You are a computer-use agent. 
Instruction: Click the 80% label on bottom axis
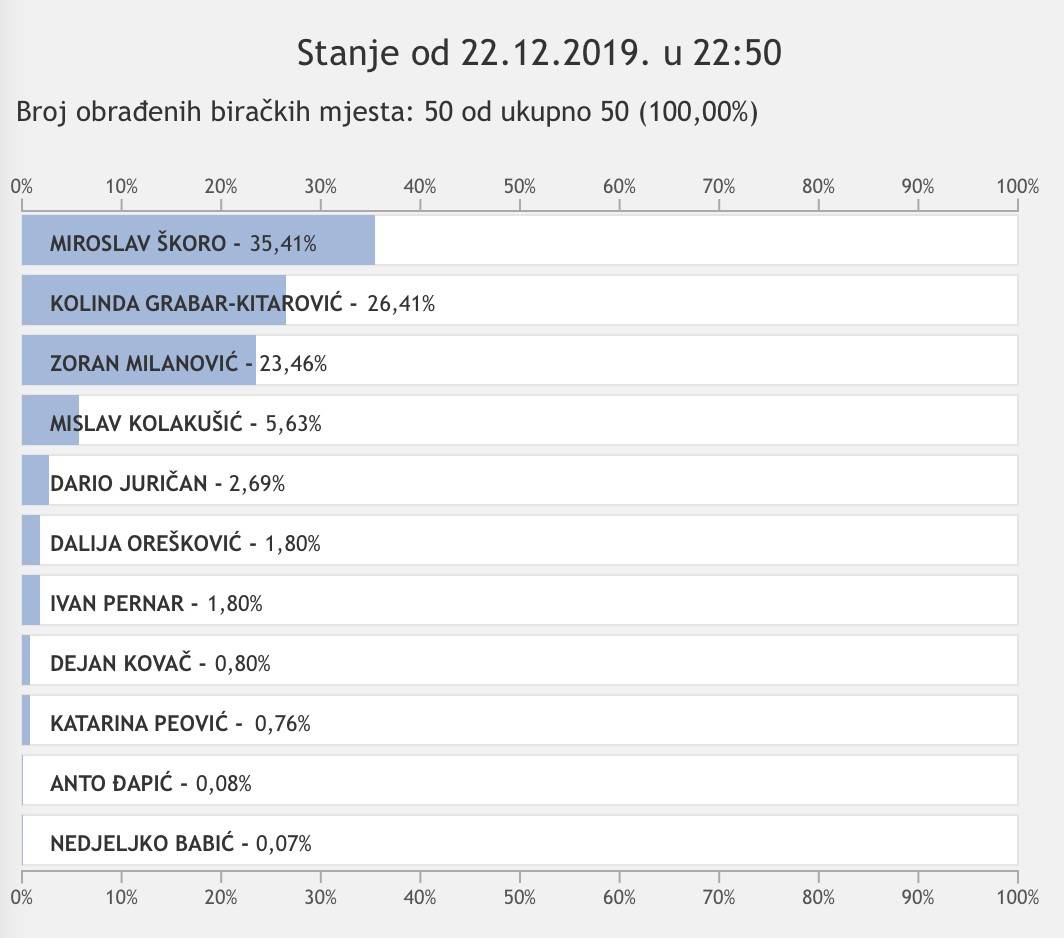click(819, 897)
